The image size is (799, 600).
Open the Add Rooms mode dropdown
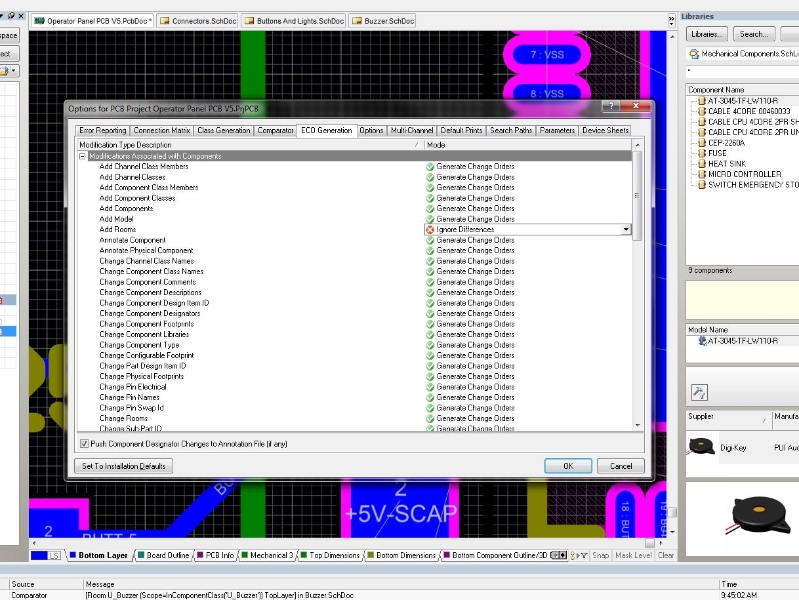tap(626, 229)
